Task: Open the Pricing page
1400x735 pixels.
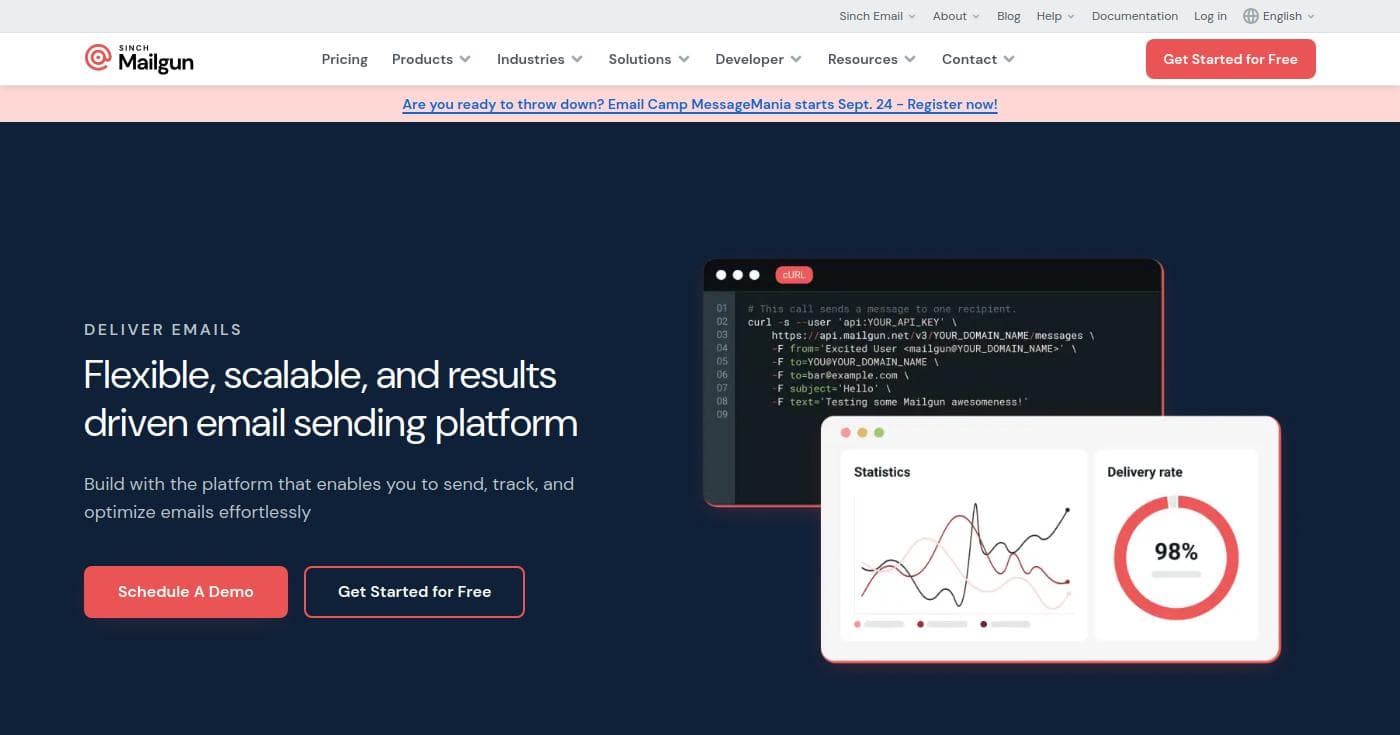Action: (x=344, y=59)
